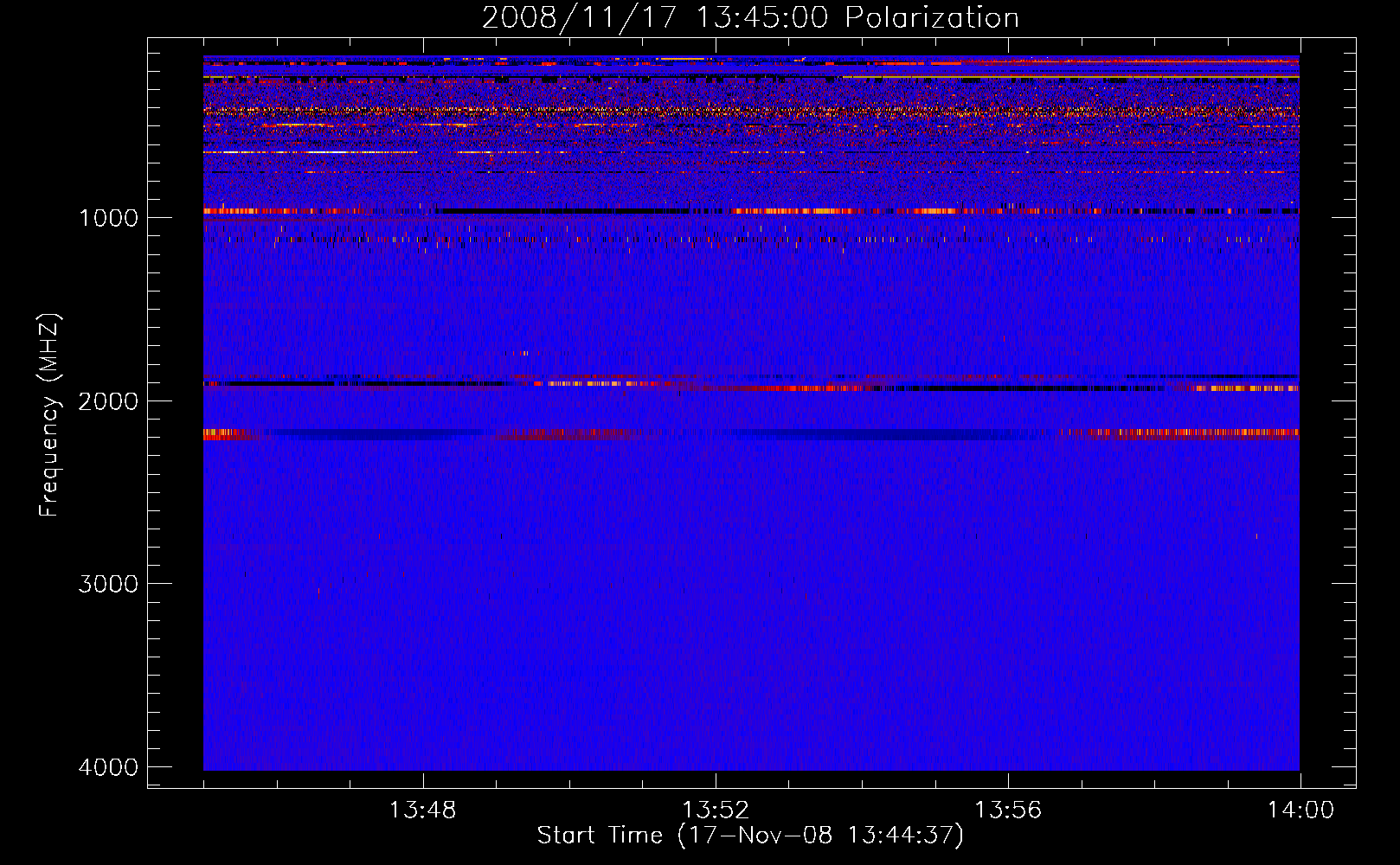Click the 1000 frequency tick label
The height and width of the screenshot is (865, 1400).
(108, 217)
